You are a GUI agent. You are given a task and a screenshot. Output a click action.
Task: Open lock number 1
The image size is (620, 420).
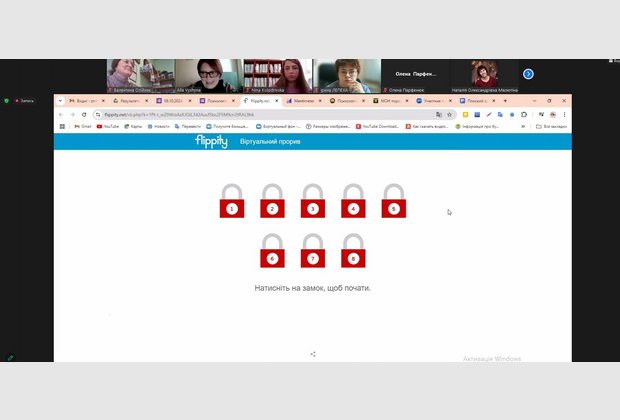232,201
